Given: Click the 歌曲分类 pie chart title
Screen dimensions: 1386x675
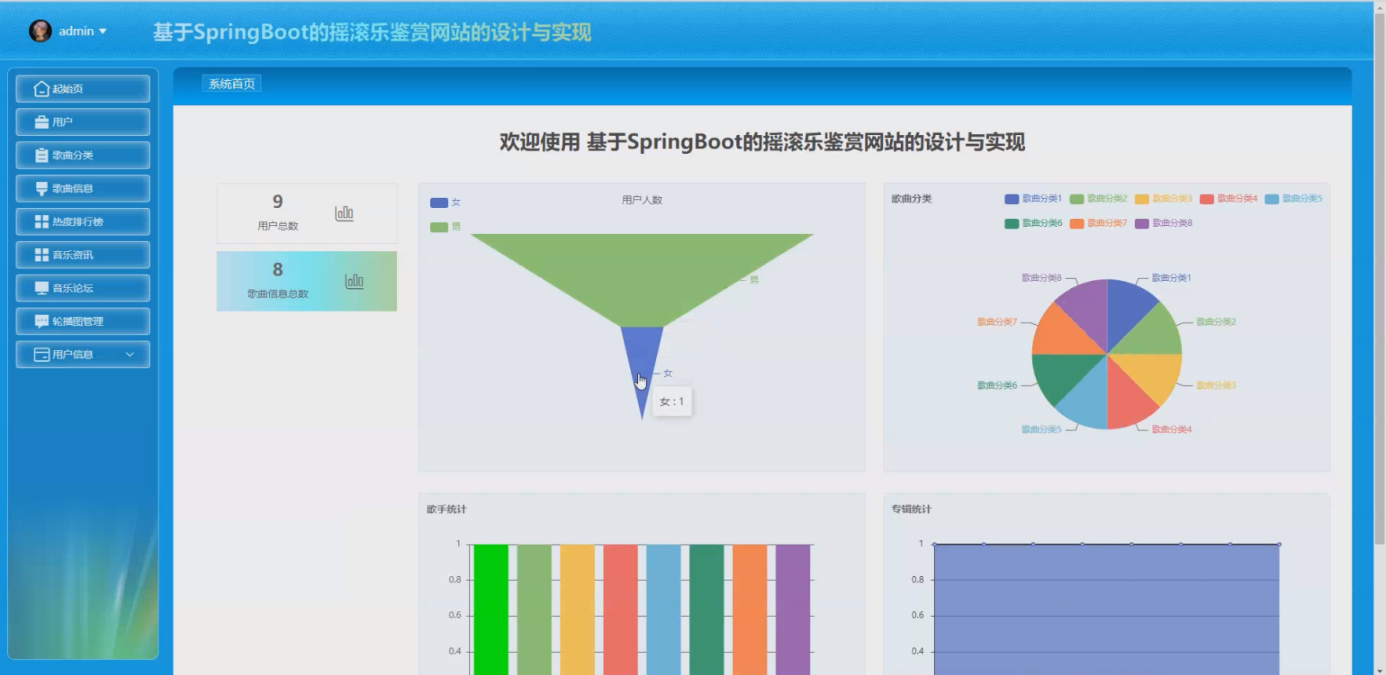Looking at the screenshot, I should point(911,199).
